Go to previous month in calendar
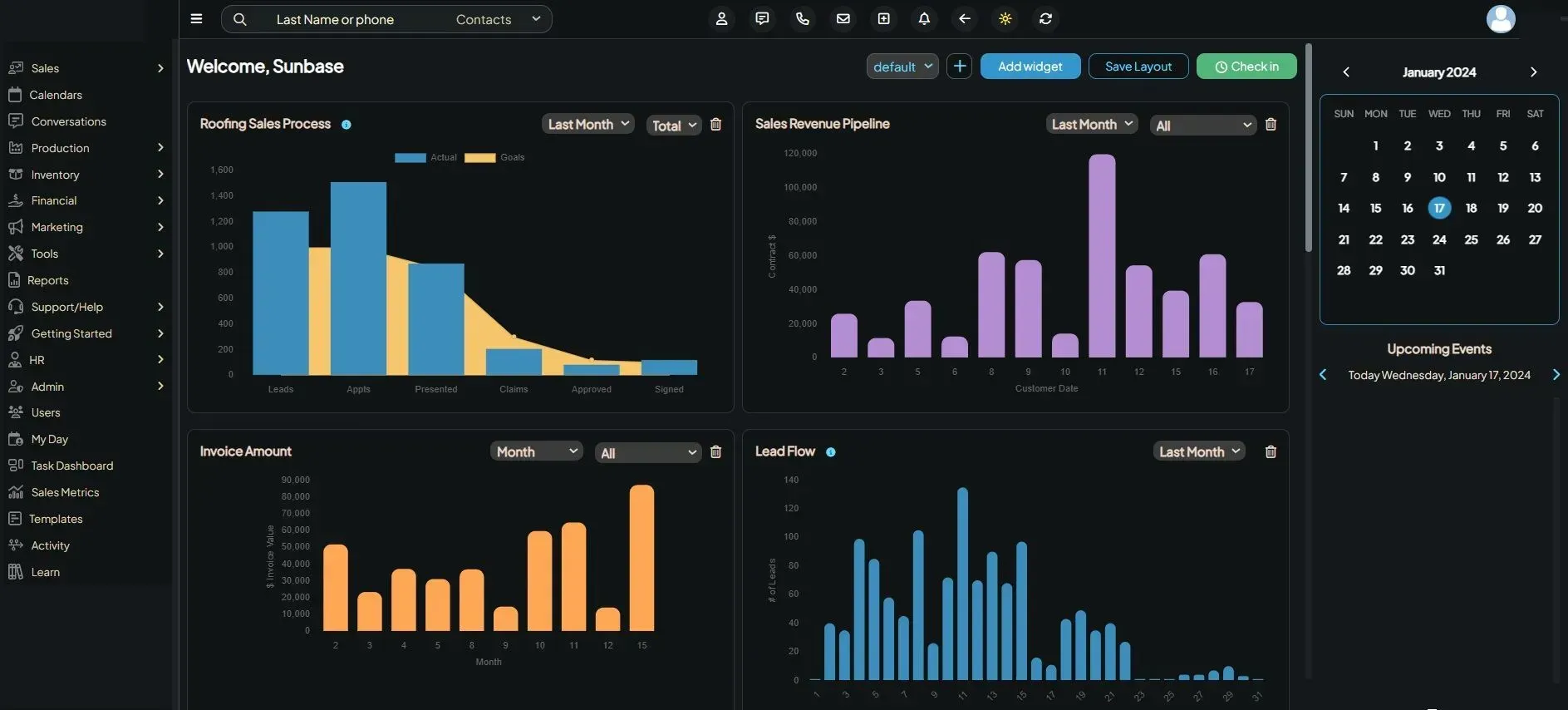 point(1346,72)
